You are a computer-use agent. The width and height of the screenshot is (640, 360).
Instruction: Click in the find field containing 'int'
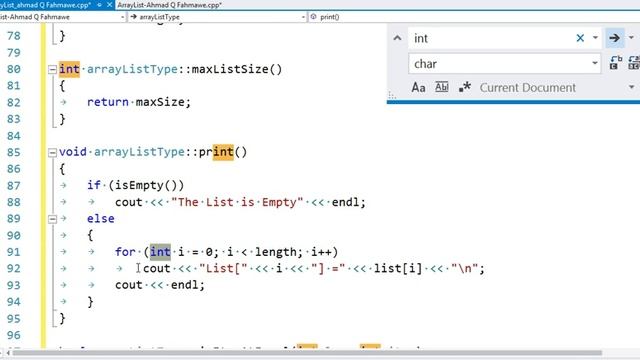[x=492, y=38]
